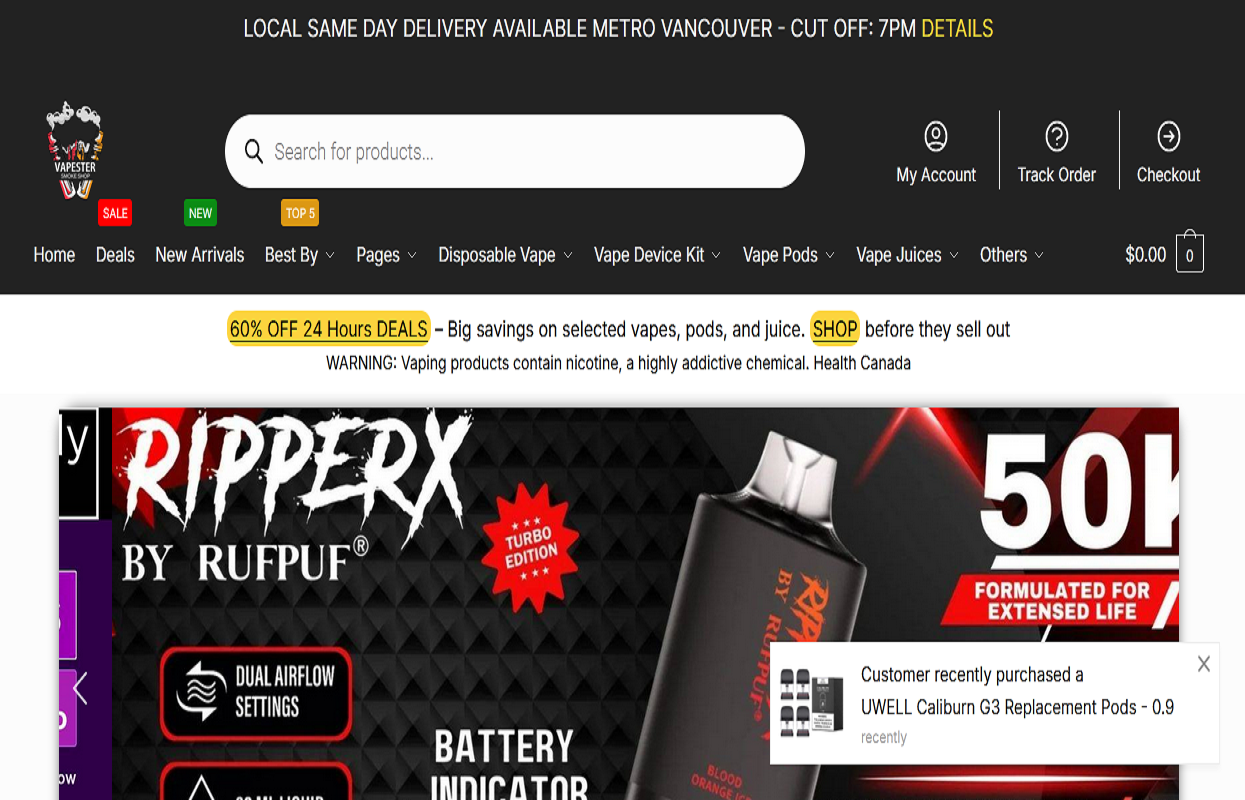1245x800 pixels.
Task: Expand the Best By dropdown menu
Action: [300, 255]
